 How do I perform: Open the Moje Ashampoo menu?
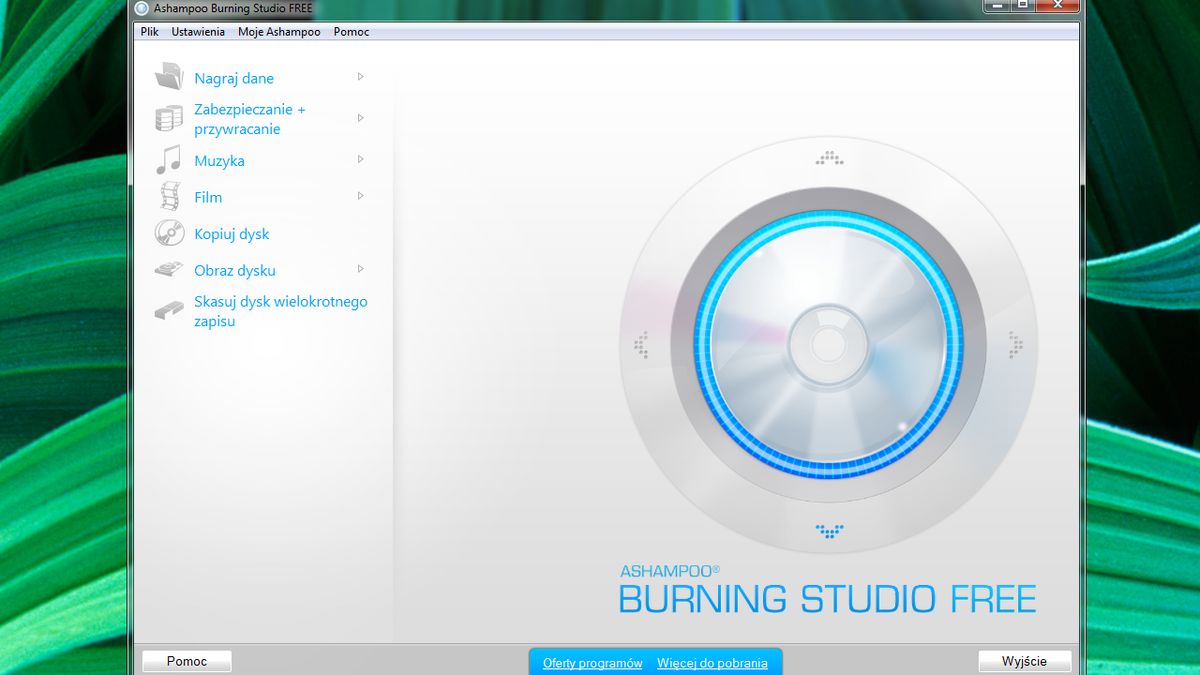(279, 32)
